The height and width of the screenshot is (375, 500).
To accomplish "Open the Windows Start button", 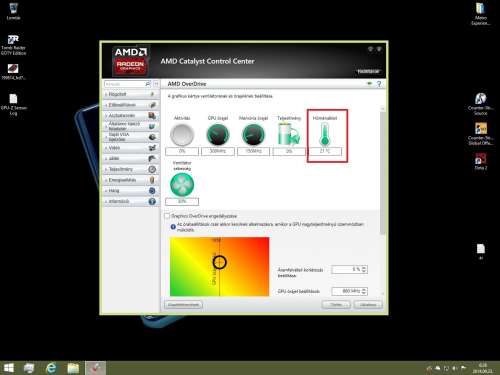I will point(9,368).
